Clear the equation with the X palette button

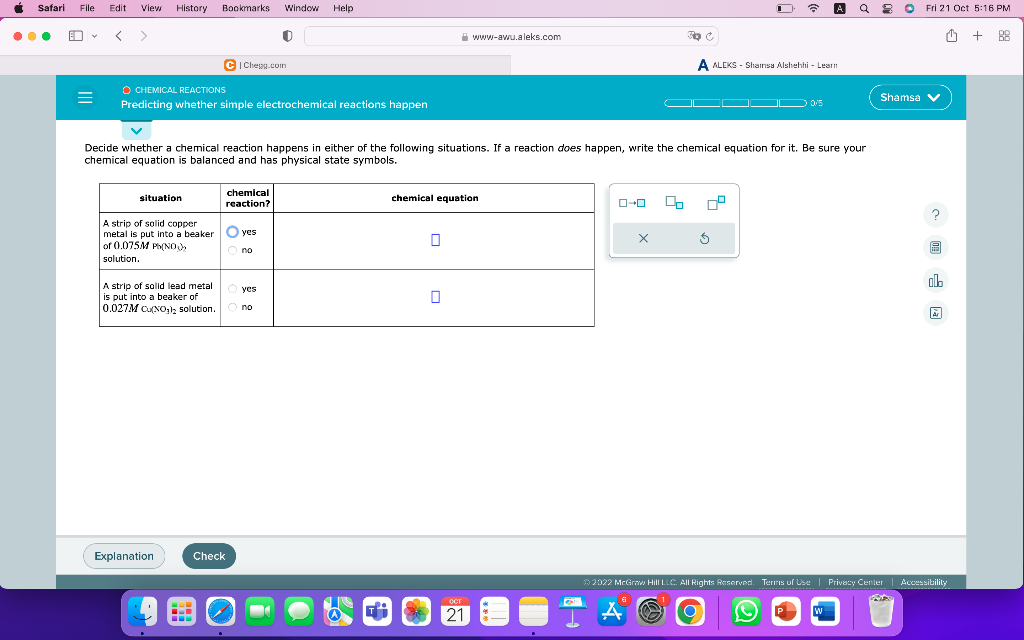pos(643,238)
